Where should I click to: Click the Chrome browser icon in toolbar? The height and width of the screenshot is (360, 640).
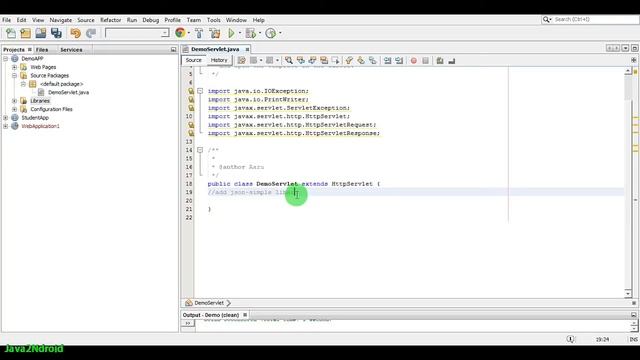180,33
